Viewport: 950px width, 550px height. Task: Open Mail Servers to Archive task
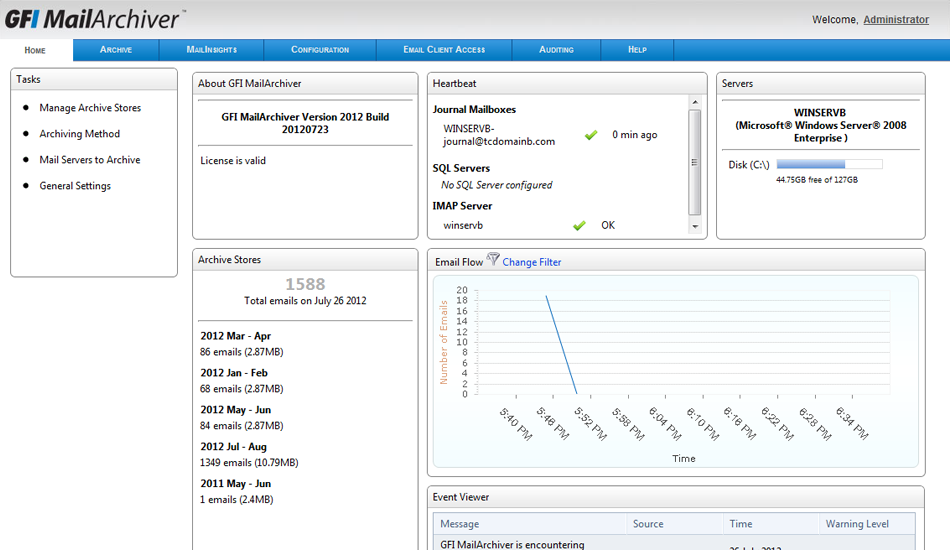[90, 160]
